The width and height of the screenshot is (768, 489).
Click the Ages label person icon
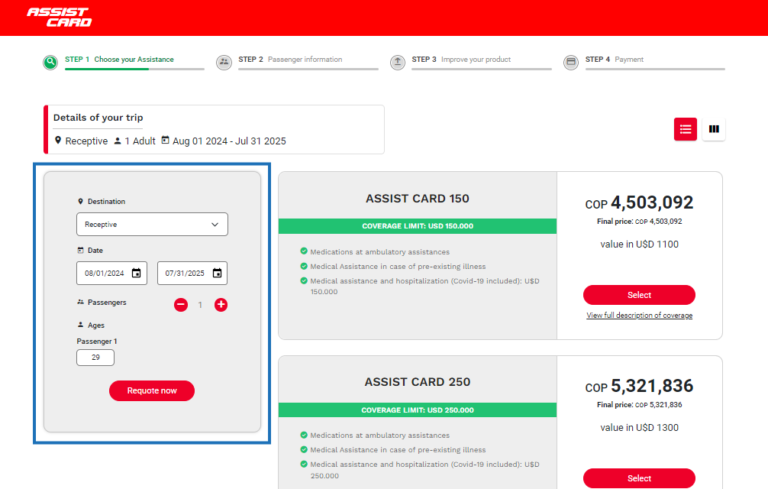click(x=81, y=325)
